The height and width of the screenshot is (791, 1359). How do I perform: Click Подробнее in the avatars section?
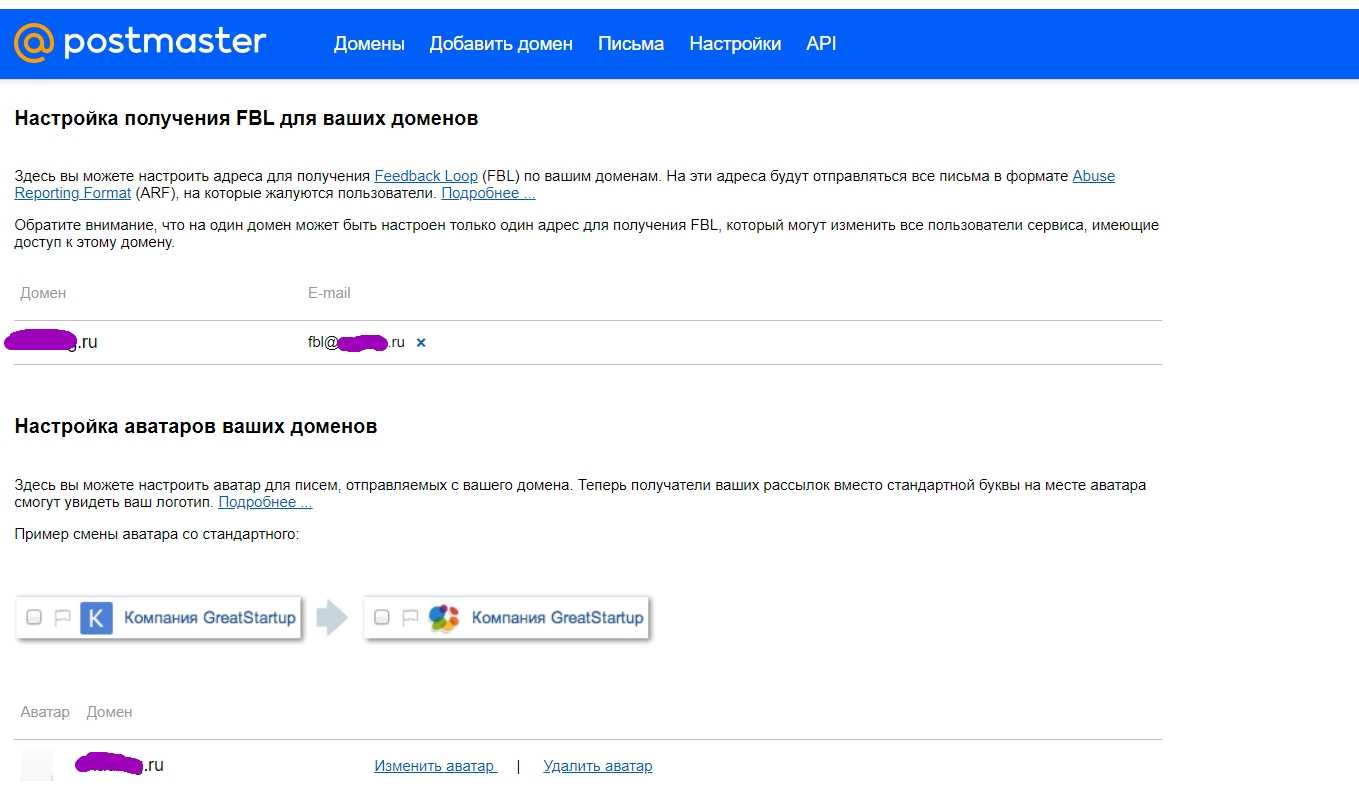tap(265, 502)
